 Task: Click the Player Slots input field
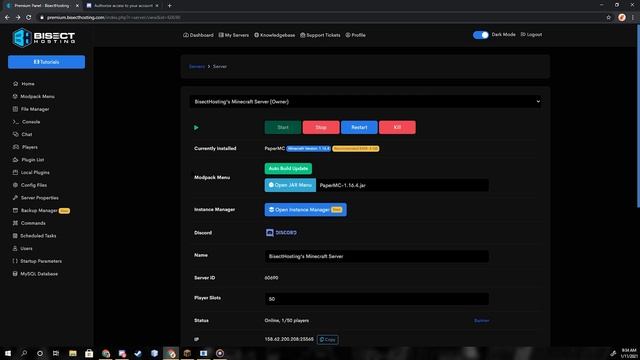(x=376, y=299)
